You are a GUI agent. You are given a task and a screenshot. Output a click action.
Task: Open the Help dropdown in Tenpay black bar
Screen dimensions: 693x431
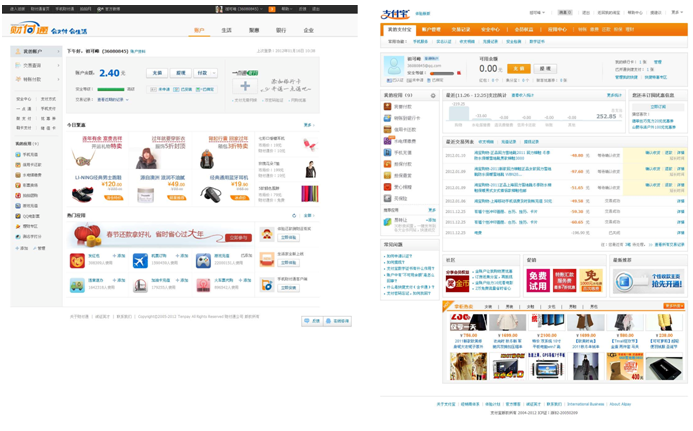[286, 9]
